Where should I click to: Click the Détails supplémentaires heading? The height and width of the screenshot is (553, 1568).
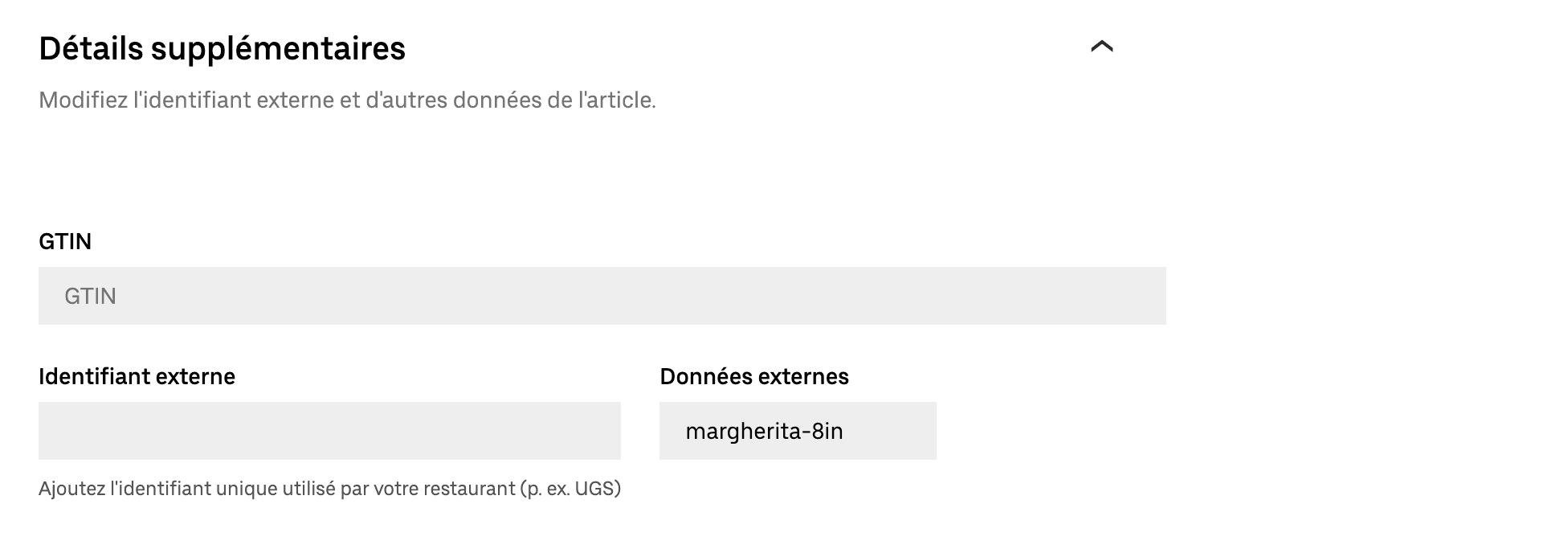point(223,48)
